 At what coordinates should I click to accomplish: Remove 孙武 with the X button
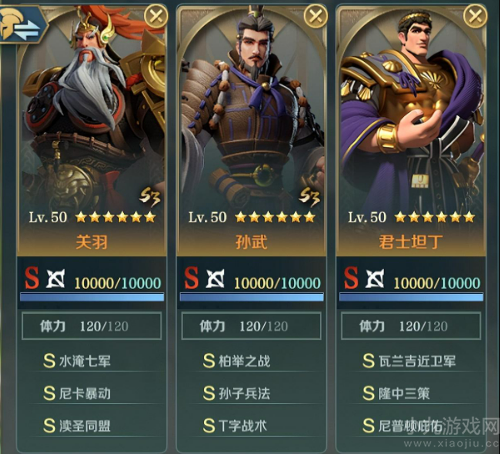click(x=315, y=16)
